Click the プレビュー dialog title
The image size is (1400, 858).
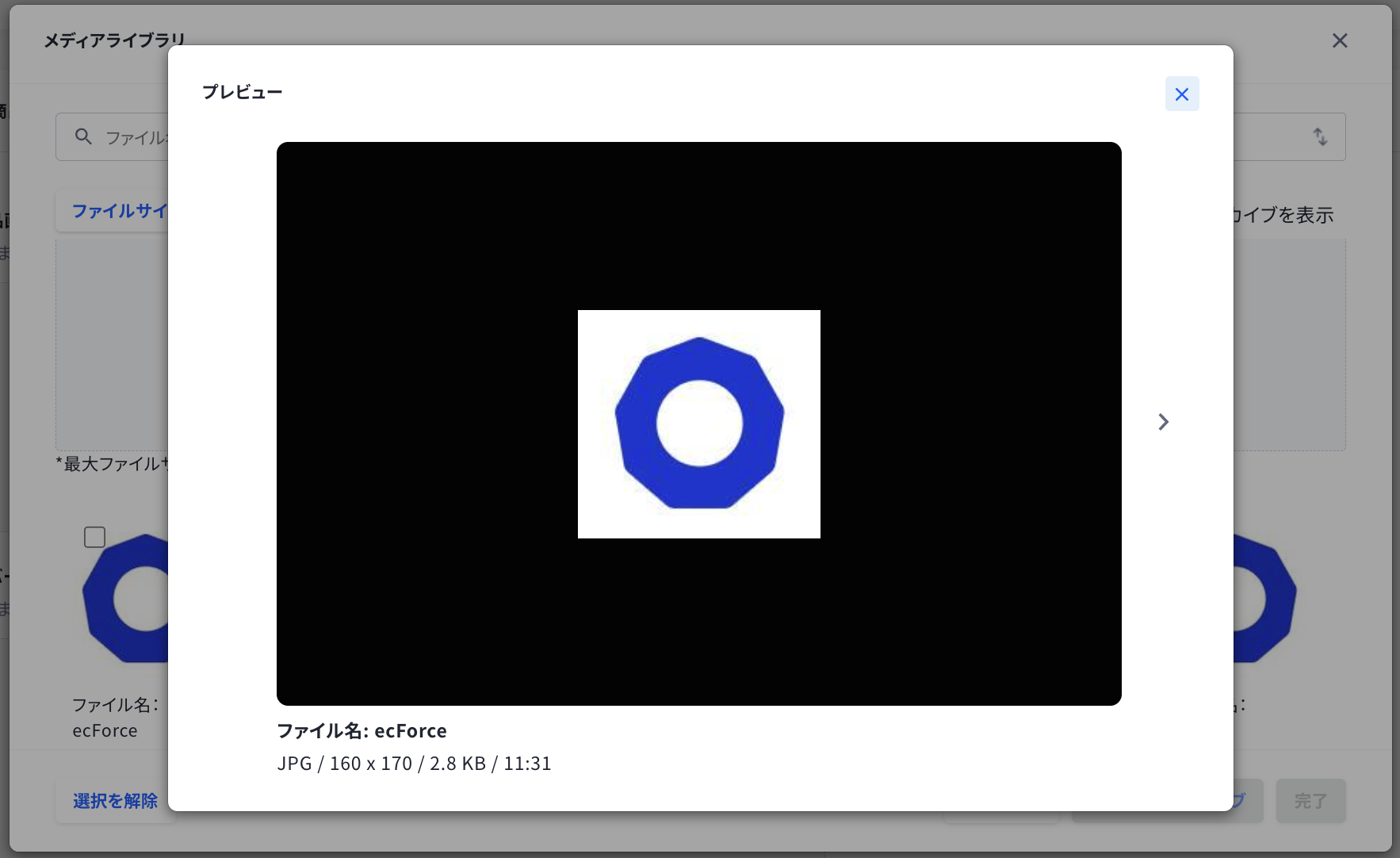click(243, 92)
